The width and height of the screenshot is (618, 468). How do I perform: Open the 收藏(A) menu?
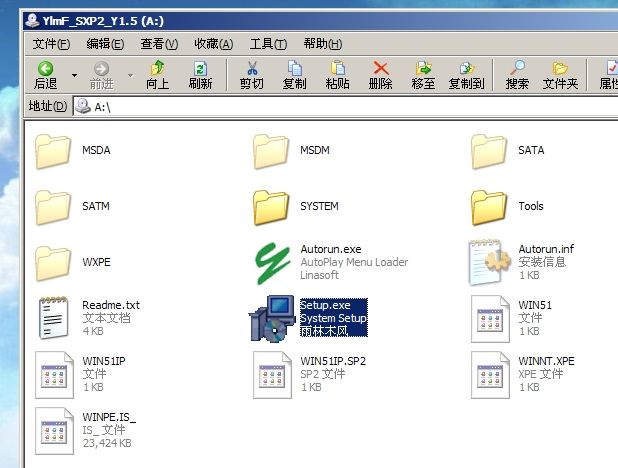(x=214, y=43)
